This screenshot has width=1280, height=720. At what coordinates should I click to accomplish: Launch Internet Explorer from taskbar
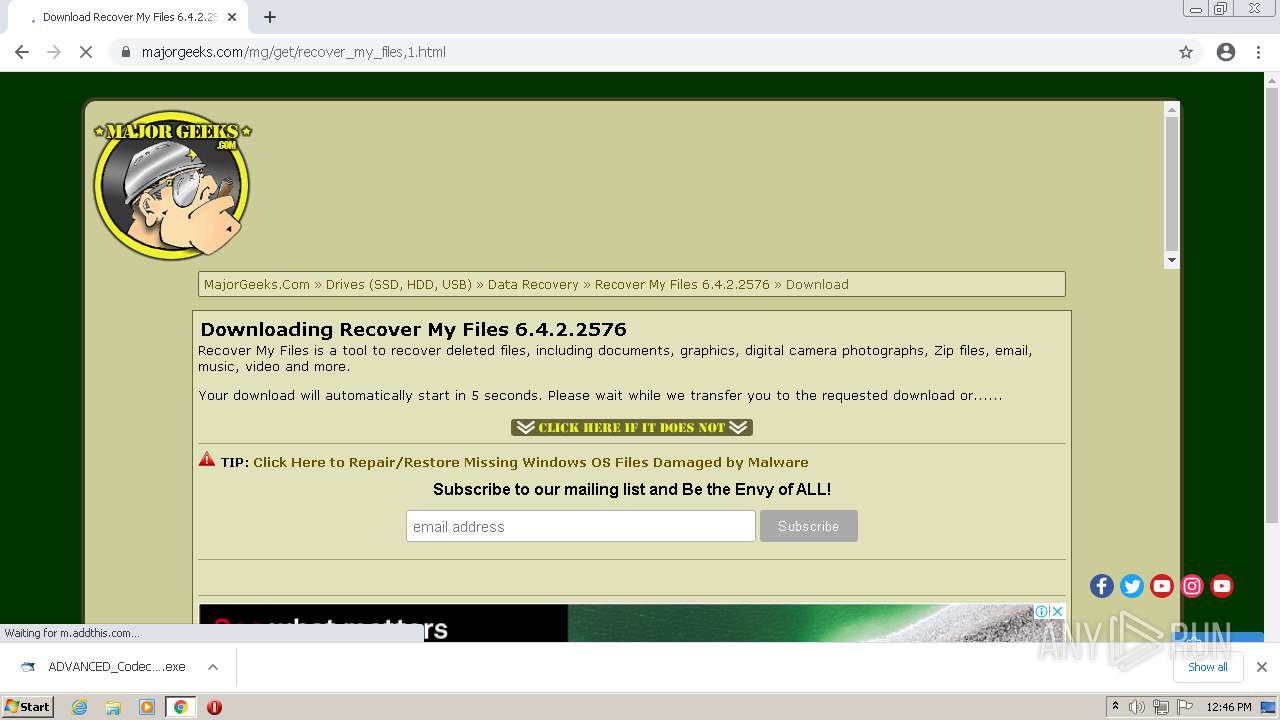tap(80, 707)
